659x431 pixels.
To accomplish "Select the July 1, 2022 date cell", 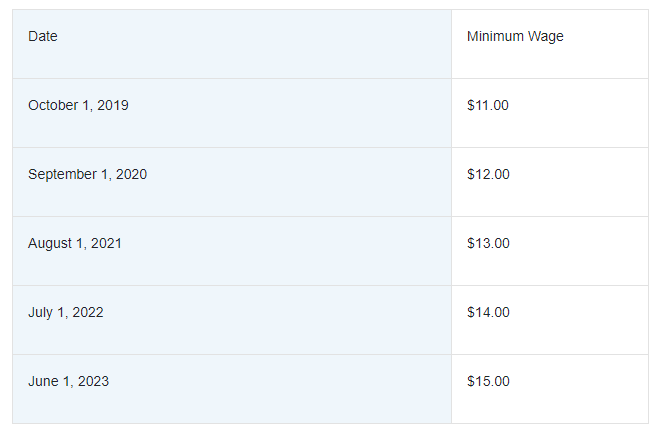I will [x=232, y=320].
